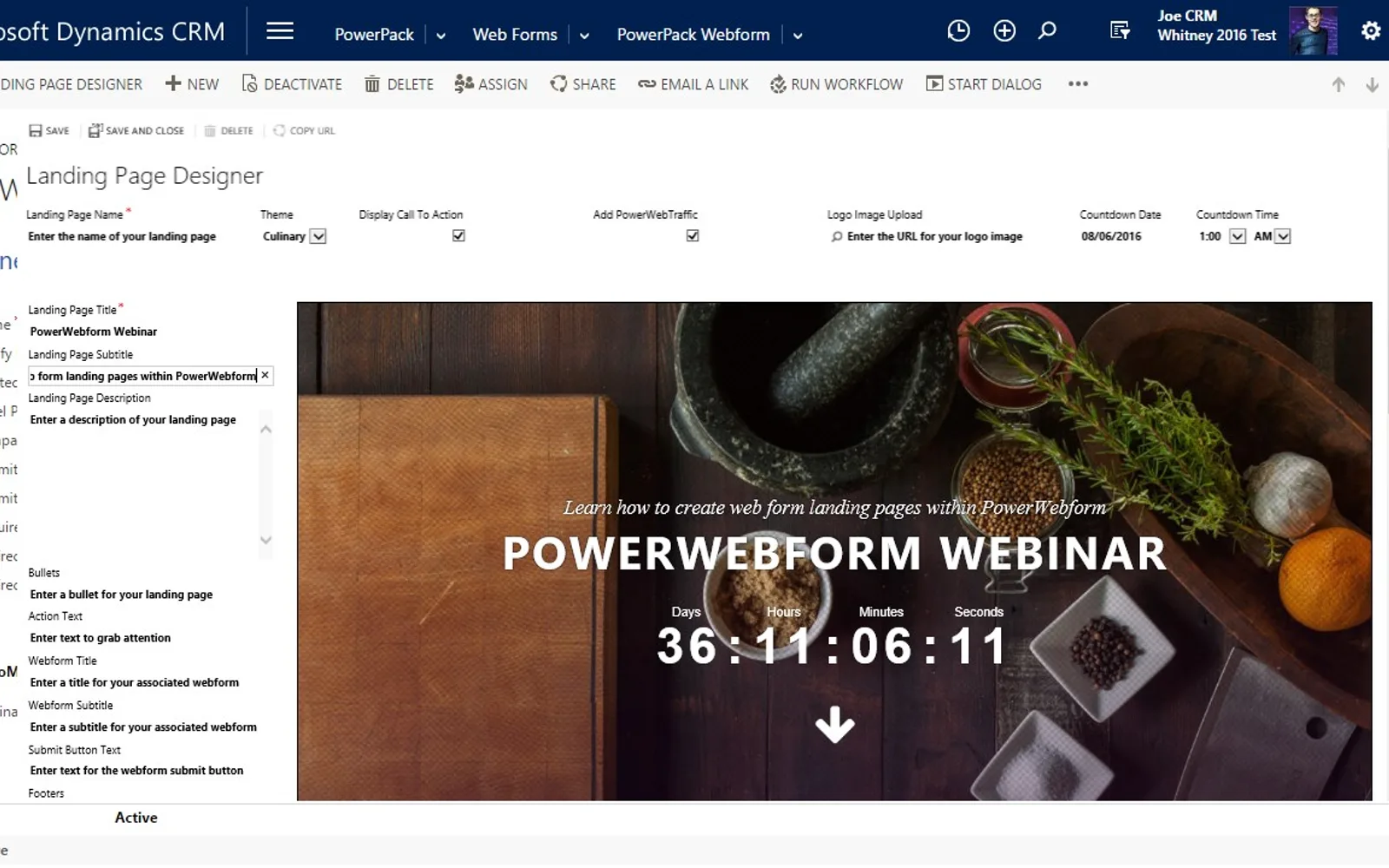
Task: Click Countdown Date 08/06/2016 field
Action: click(x=1111, y=236)
